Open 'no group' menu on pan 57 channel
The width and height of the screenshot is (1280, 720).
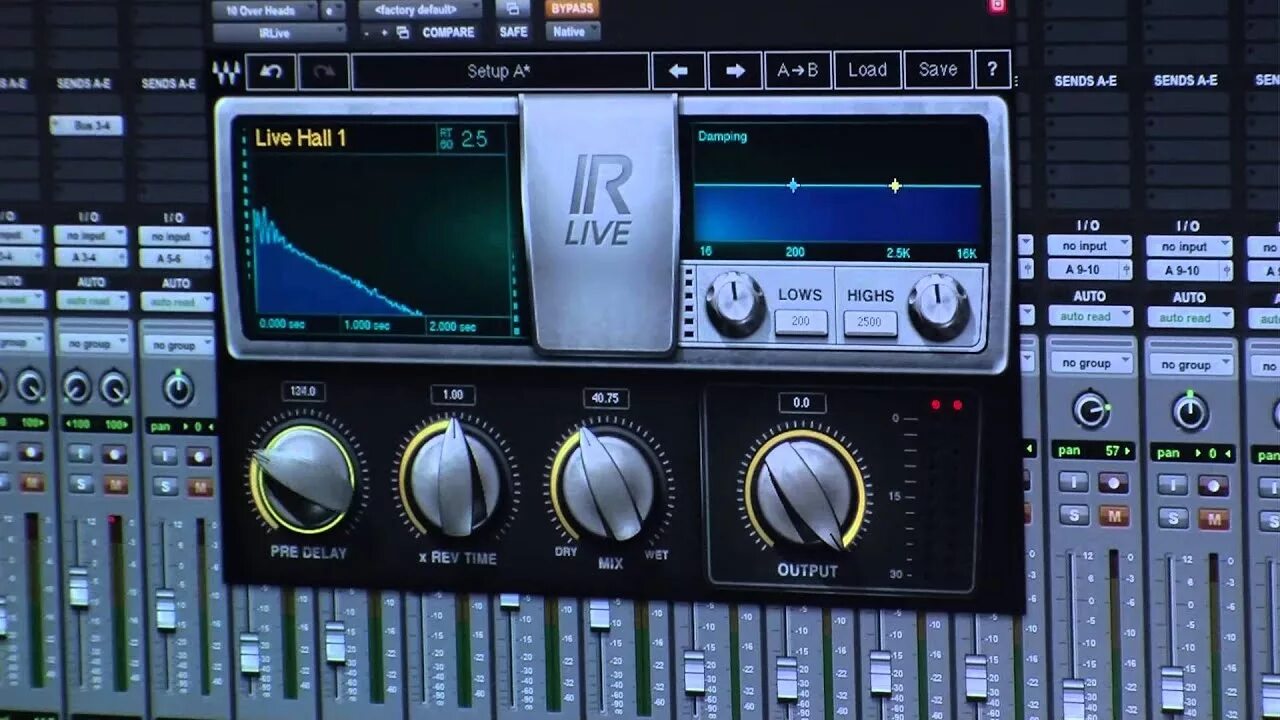click(x=1092, y=364)
